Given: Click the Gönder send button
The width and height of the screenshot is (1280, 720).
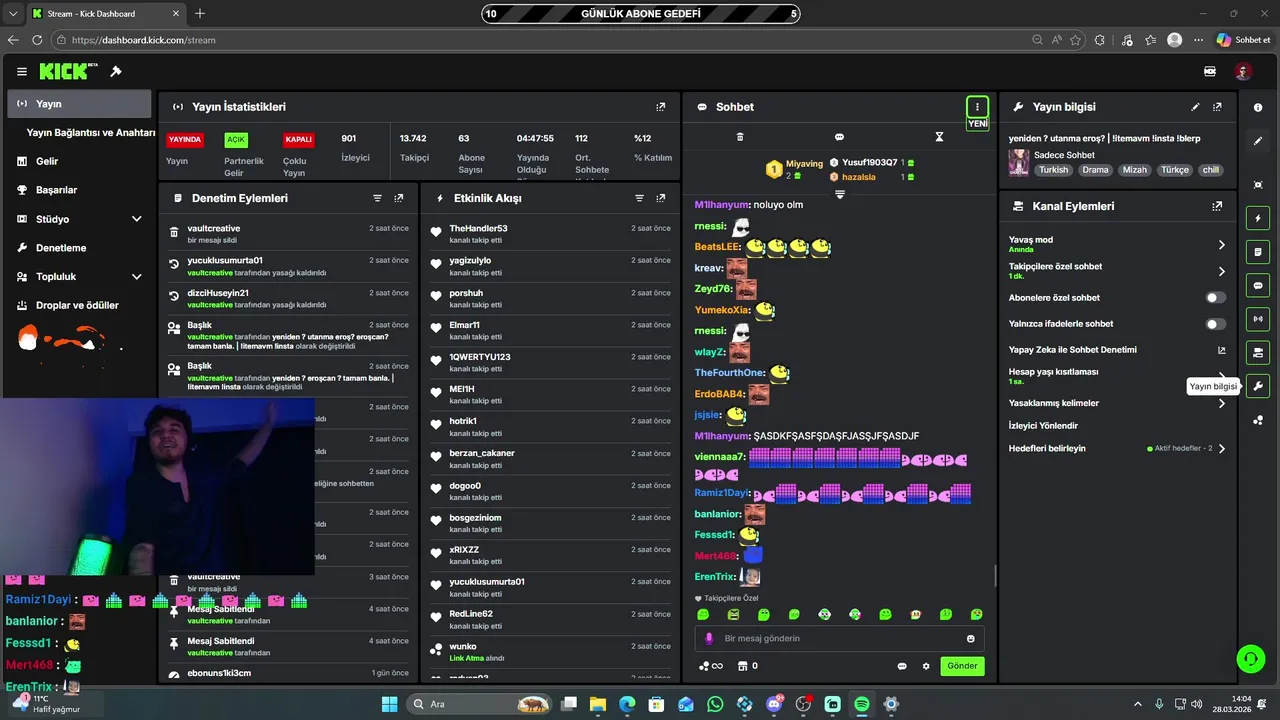Looking at the screenshot, I should (x=962, y=666).
